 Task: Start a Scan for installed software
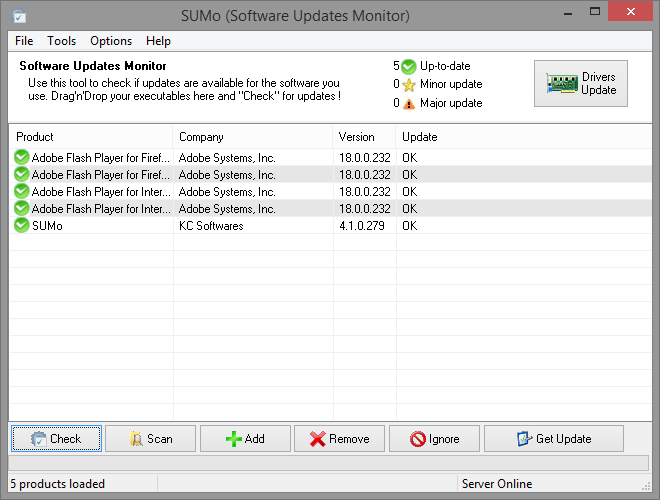tap(151, 439)
